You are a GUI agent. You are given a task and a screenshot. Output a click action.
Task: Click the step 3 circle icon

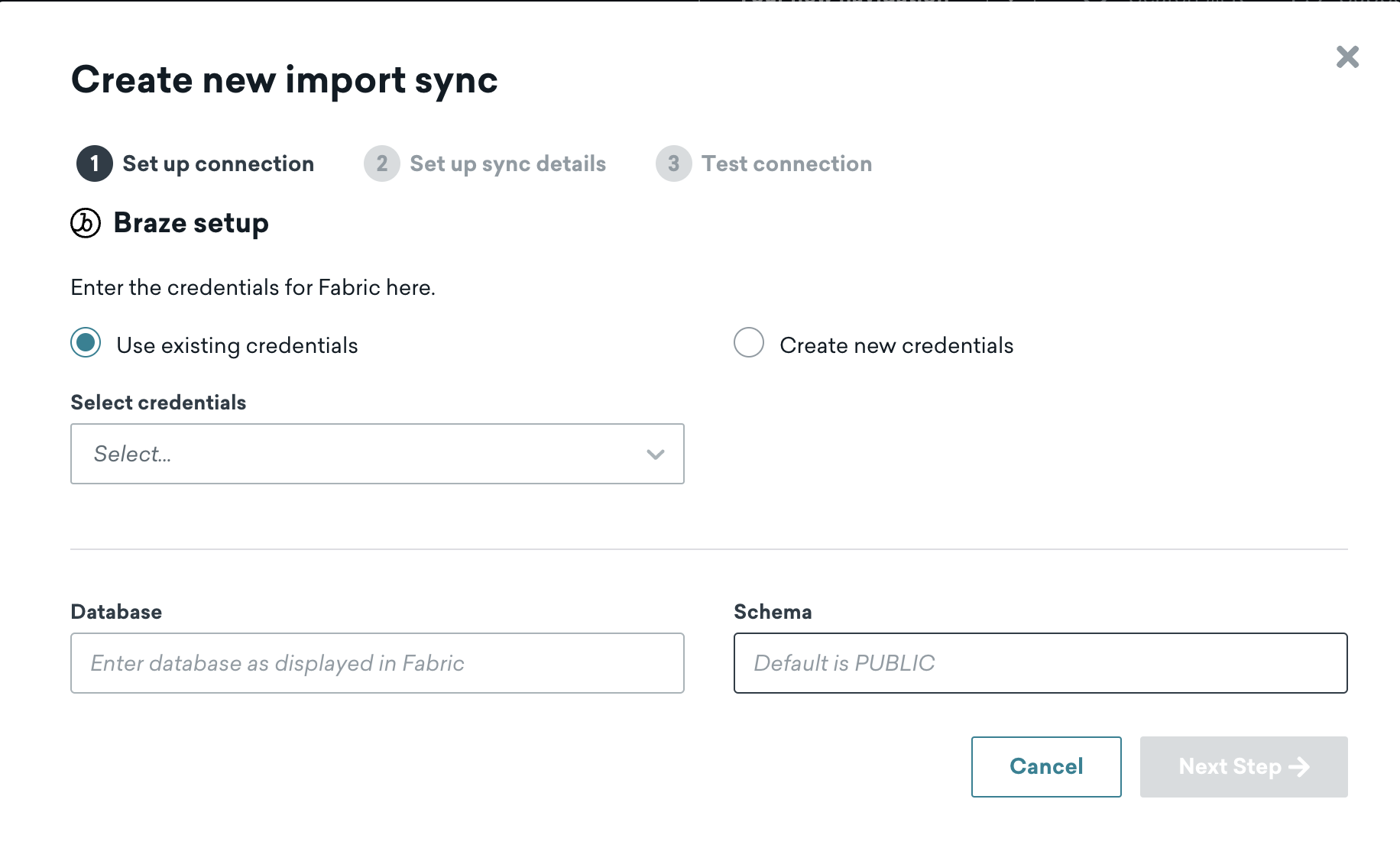(674, 163)
